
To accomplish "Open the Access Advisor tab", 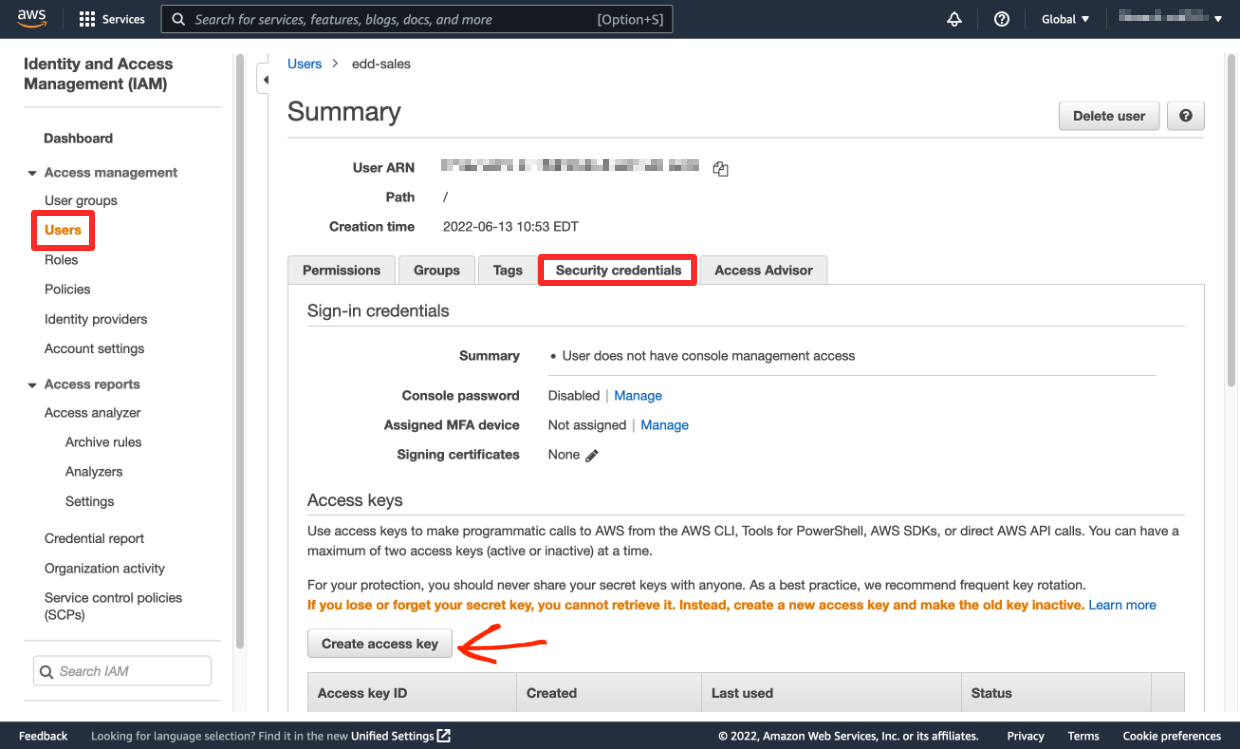I will pyautogui.click(x=763, y=269).
